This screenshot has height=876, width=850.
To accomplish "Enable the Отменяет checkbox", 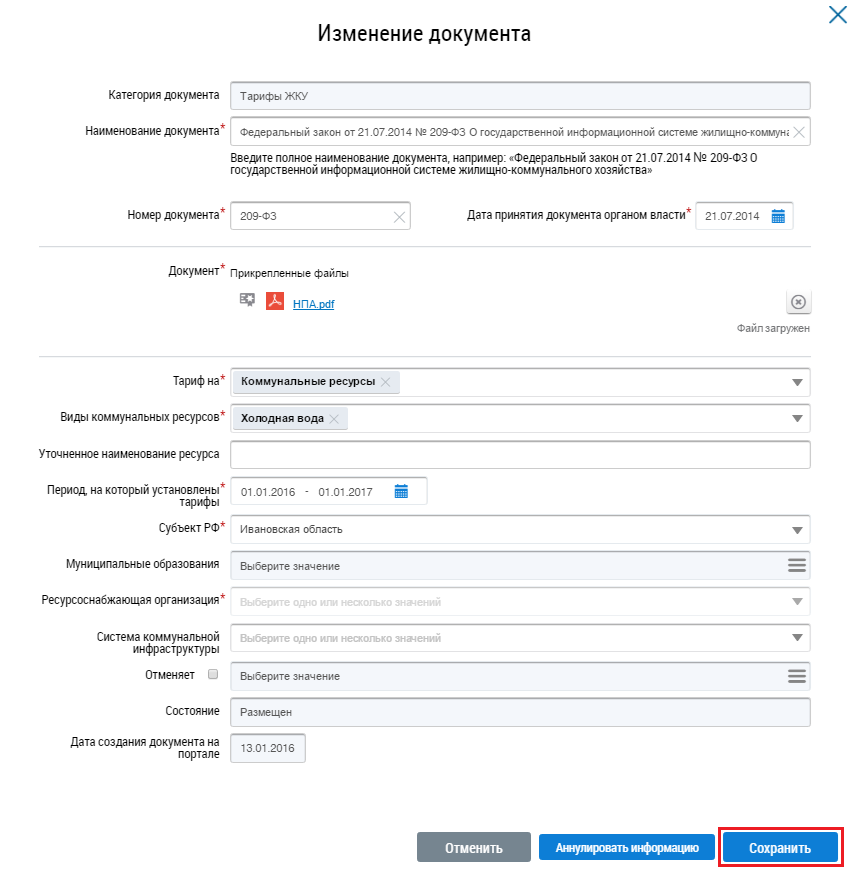I will tap(212, 675).
